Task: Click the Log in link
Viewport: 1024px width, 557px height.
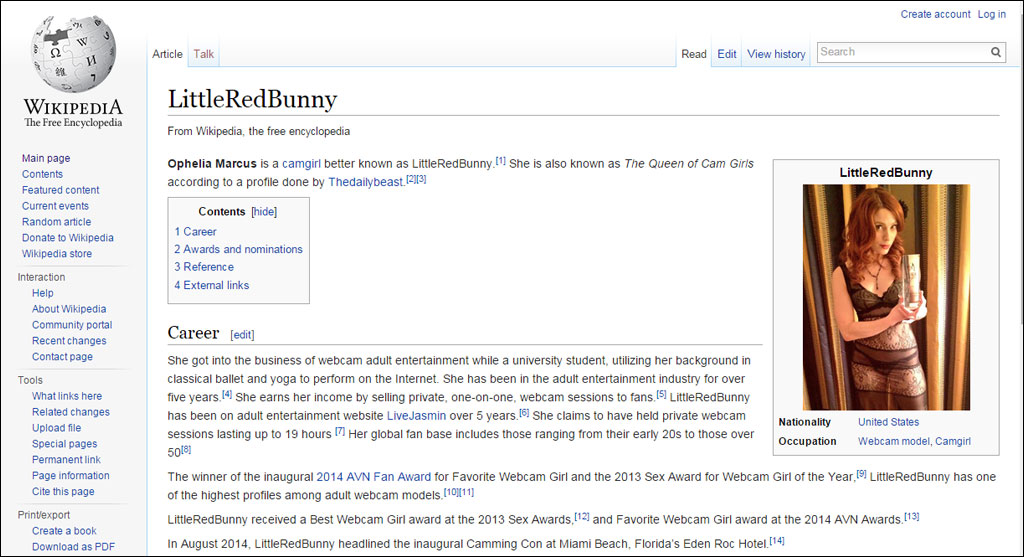Action: (x=992, y=14)
